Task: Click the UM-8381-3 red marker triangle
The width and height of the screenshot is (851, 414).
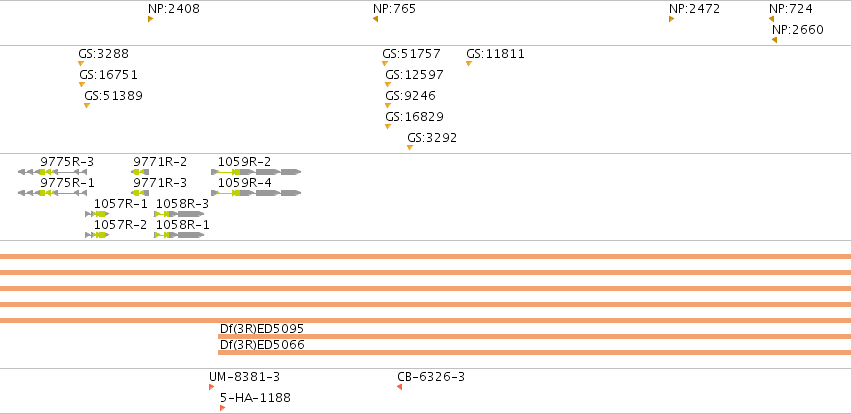Action: [212, 387]
